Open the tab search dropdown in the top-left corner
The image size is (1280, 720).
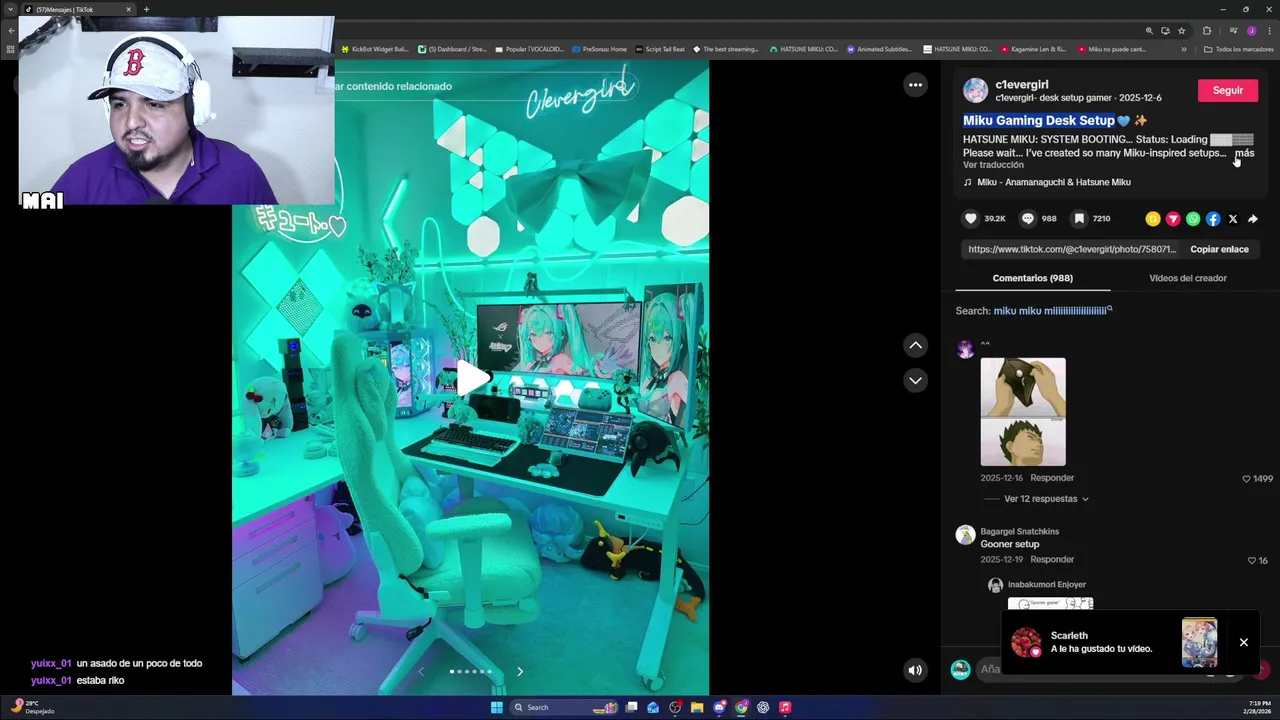point(11,9)
